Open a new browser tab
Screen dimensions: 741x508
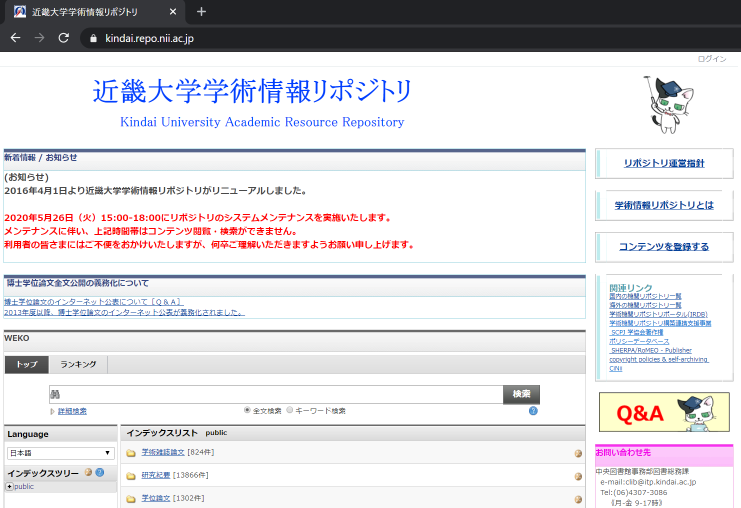coord(201,11)
